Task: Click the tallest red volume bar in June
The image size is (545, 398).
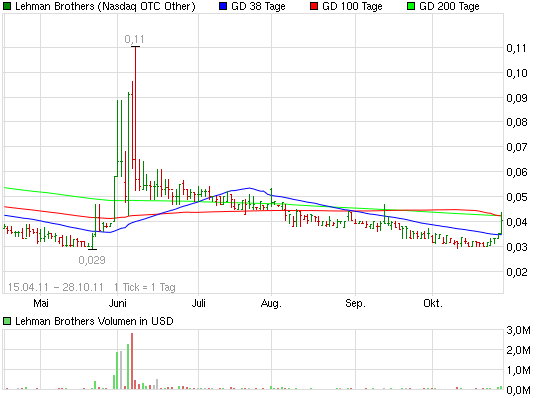Action: pos(132,361)
